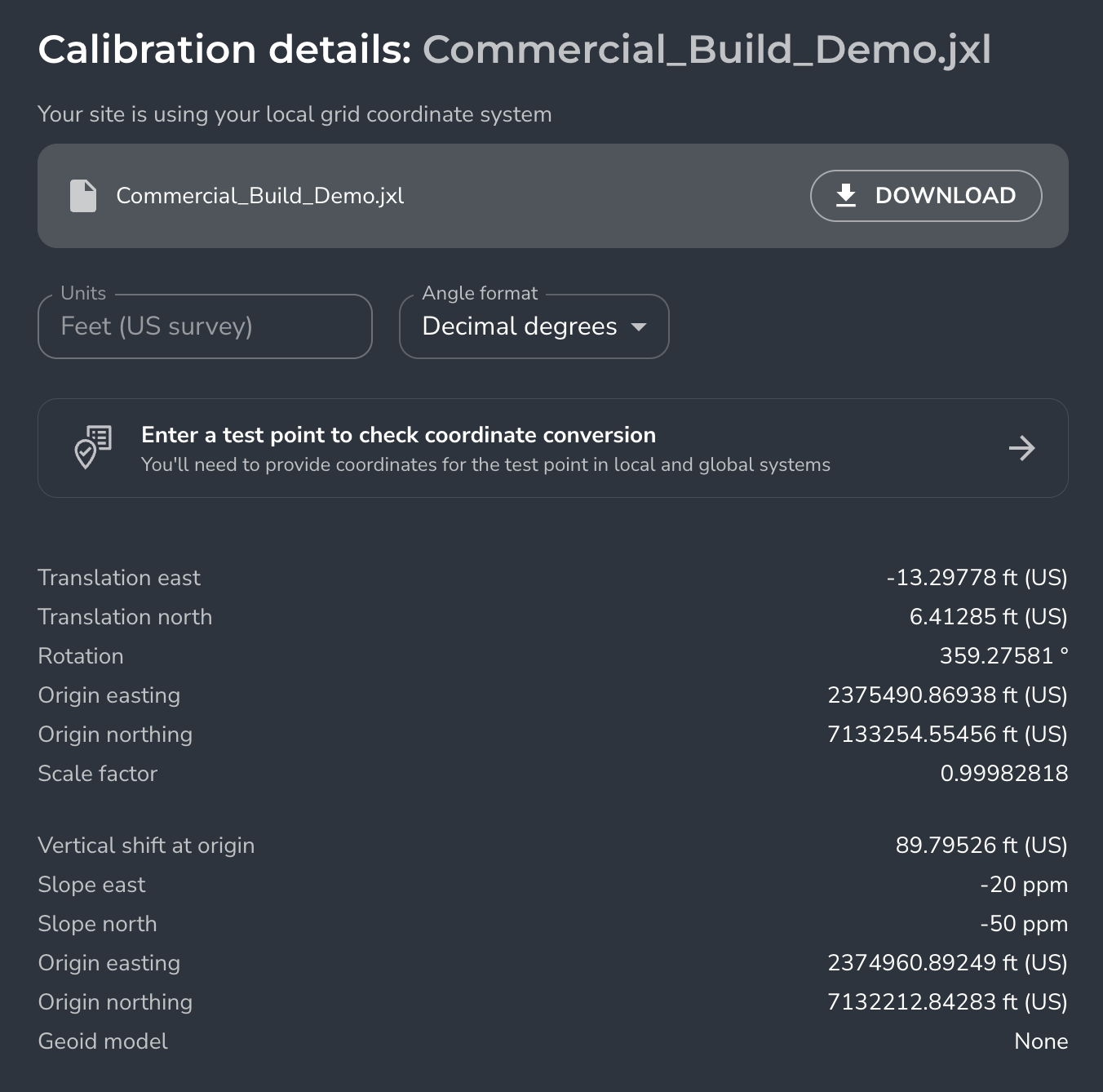Image resolution: width=1103 pixels, height=1092 pixels.
Task: Click the Scale factor value 0.99982818
Action: pyautogui.click(x=1004, y=774)
